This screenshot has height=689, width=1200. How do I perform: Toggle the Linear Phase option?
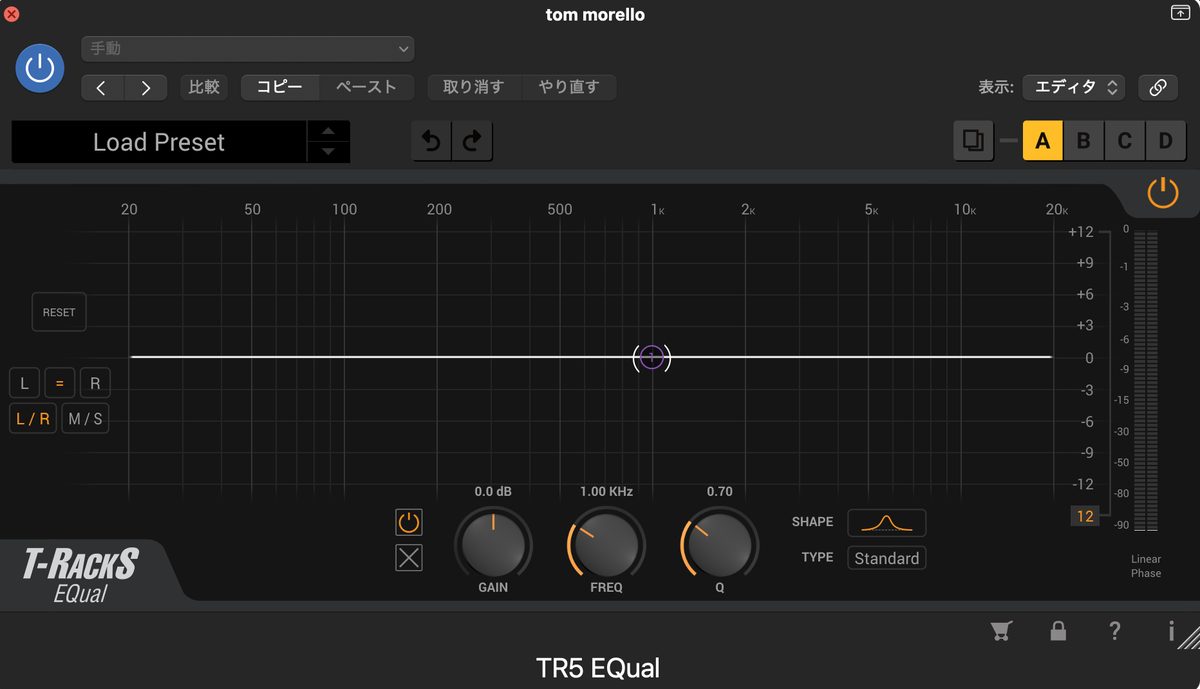[x=1146, y=566]
